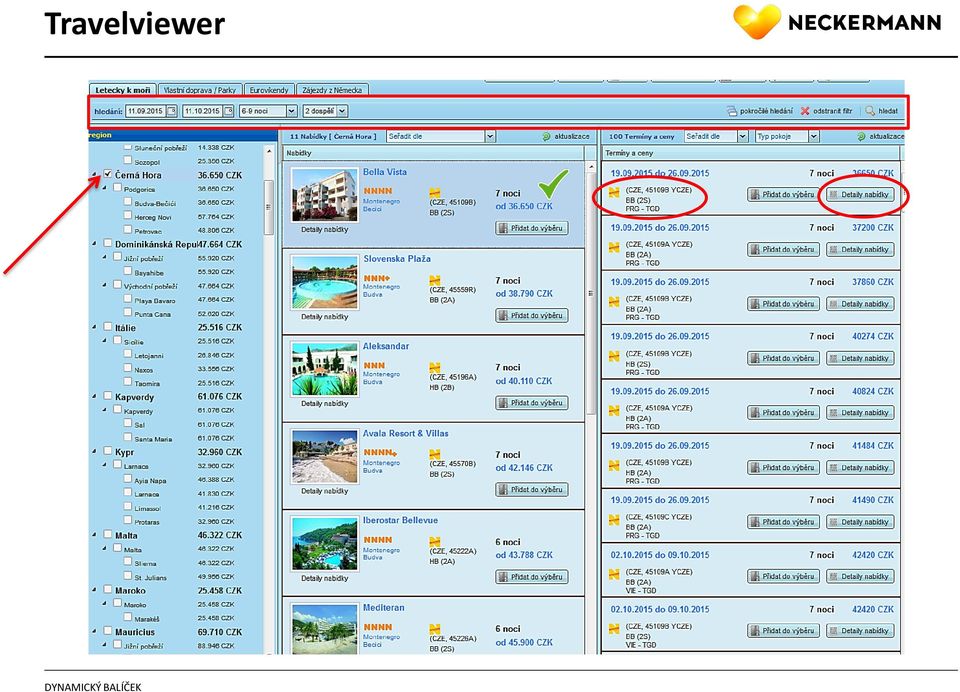
Task: Click the tour operator logo on Slovenska Plaža card
Action: coord(435,280)
